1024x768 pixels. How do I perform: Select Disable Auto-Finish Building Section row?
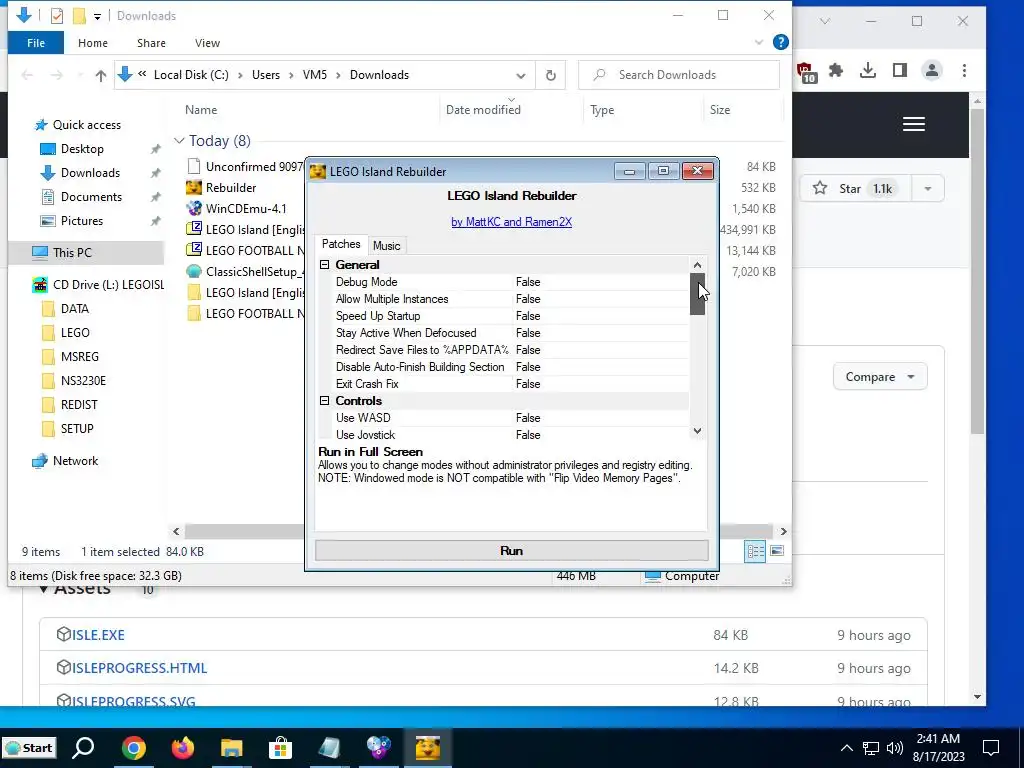click(511, 367)
